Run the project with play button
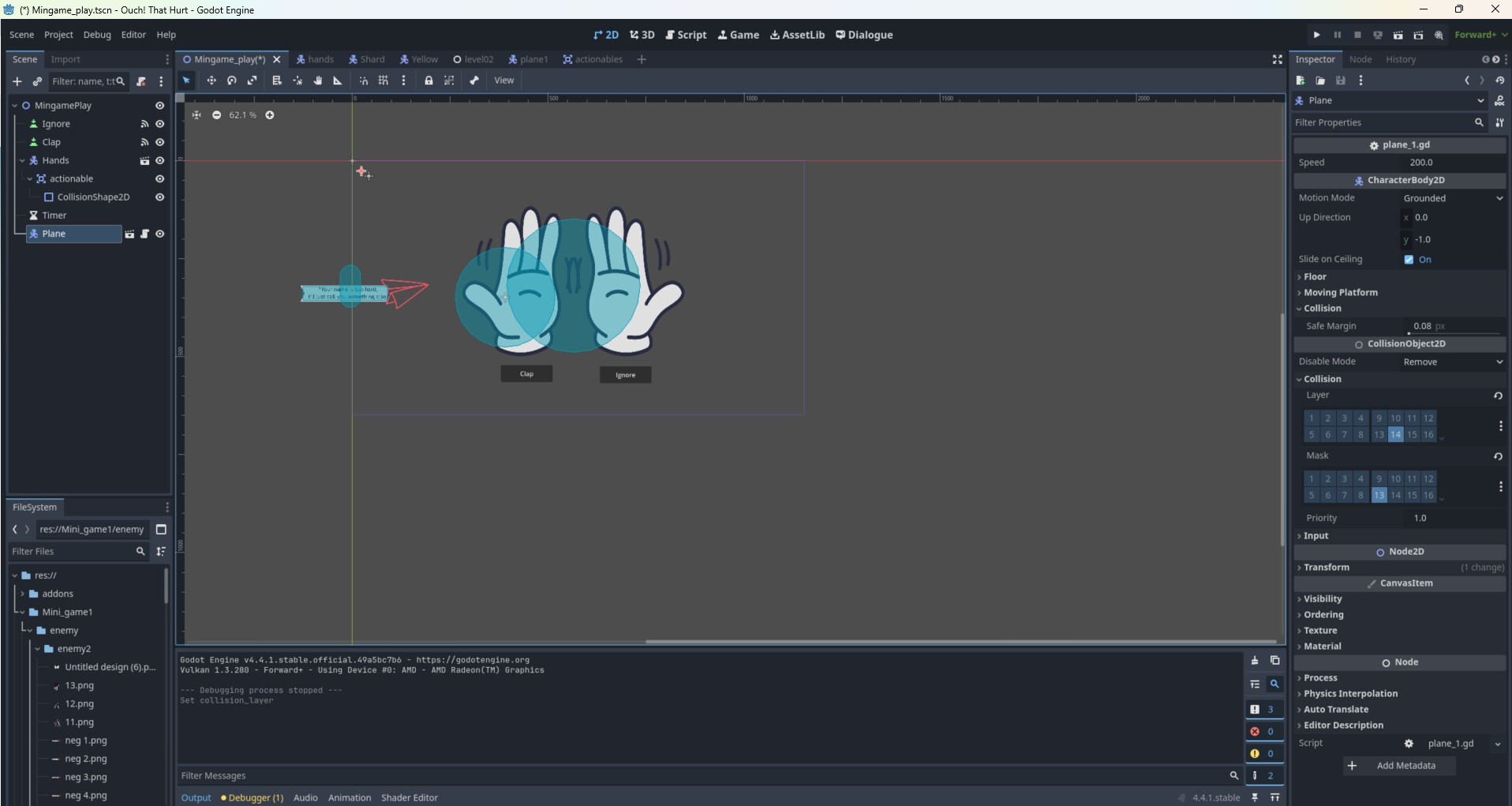The image size is (1512, 806). [x=1316, y=35]
